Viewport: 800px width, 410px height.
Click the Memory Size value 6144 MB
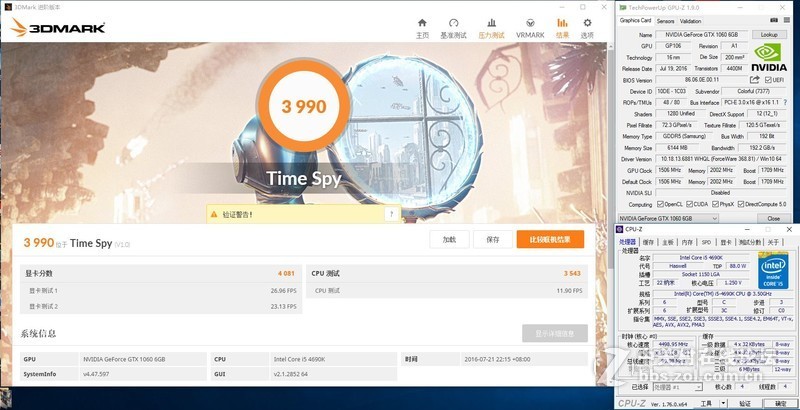676,148
